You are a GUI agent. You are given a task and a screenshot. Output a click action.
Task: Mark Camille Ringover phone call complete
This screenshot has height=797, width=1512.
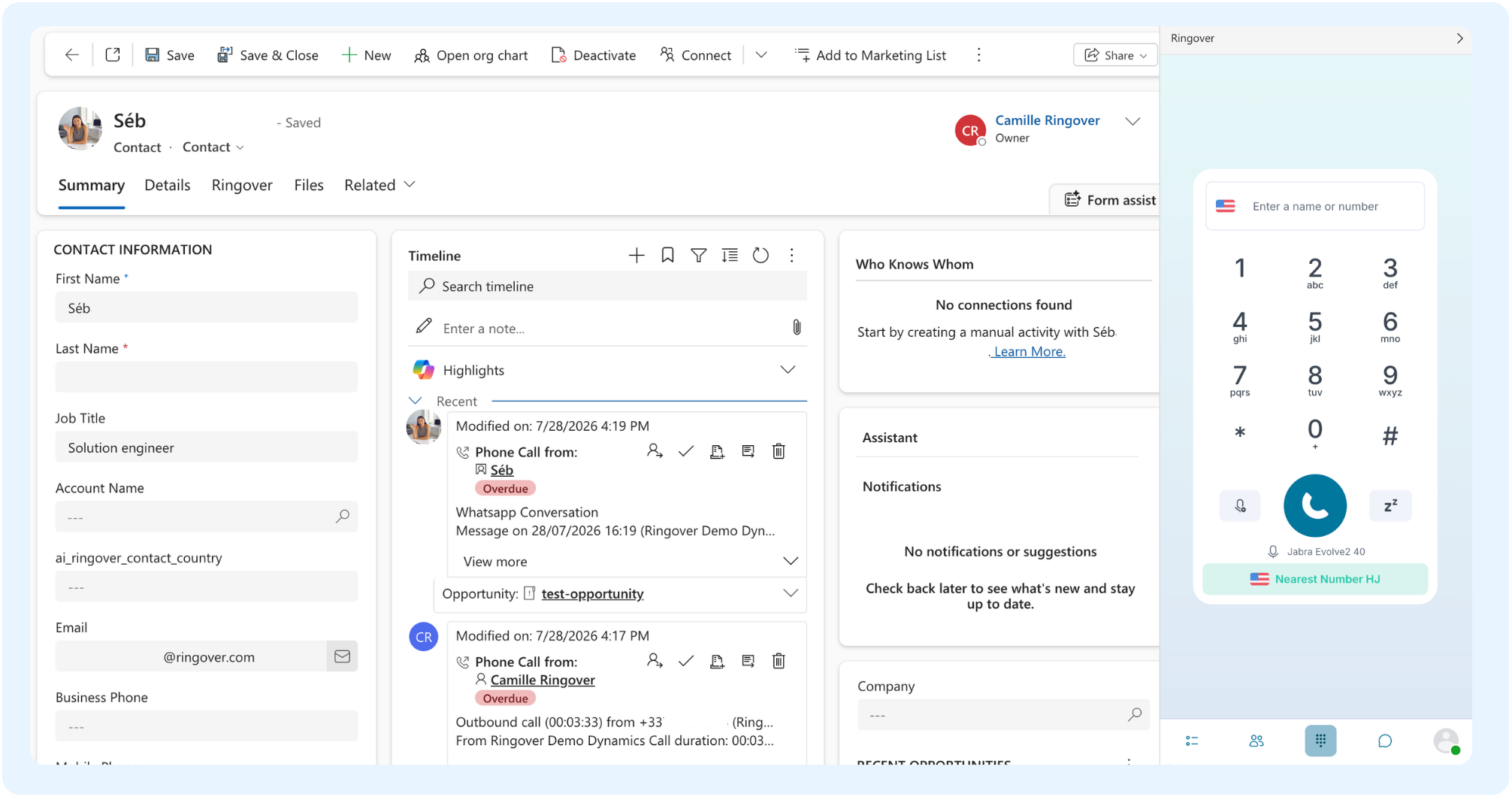685,661
